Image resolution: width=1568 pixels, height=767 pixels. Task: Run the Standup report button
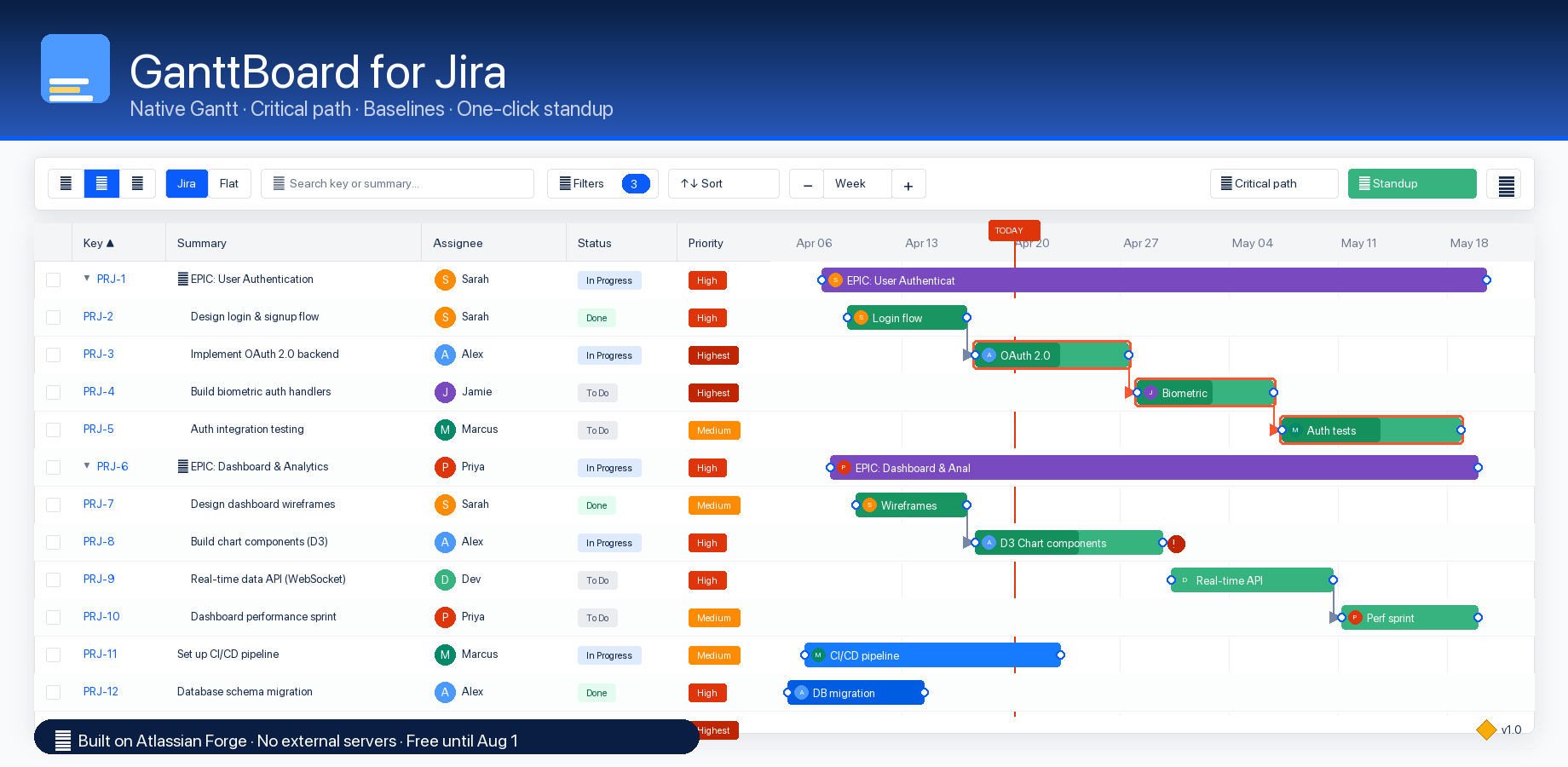point(1411,183)
